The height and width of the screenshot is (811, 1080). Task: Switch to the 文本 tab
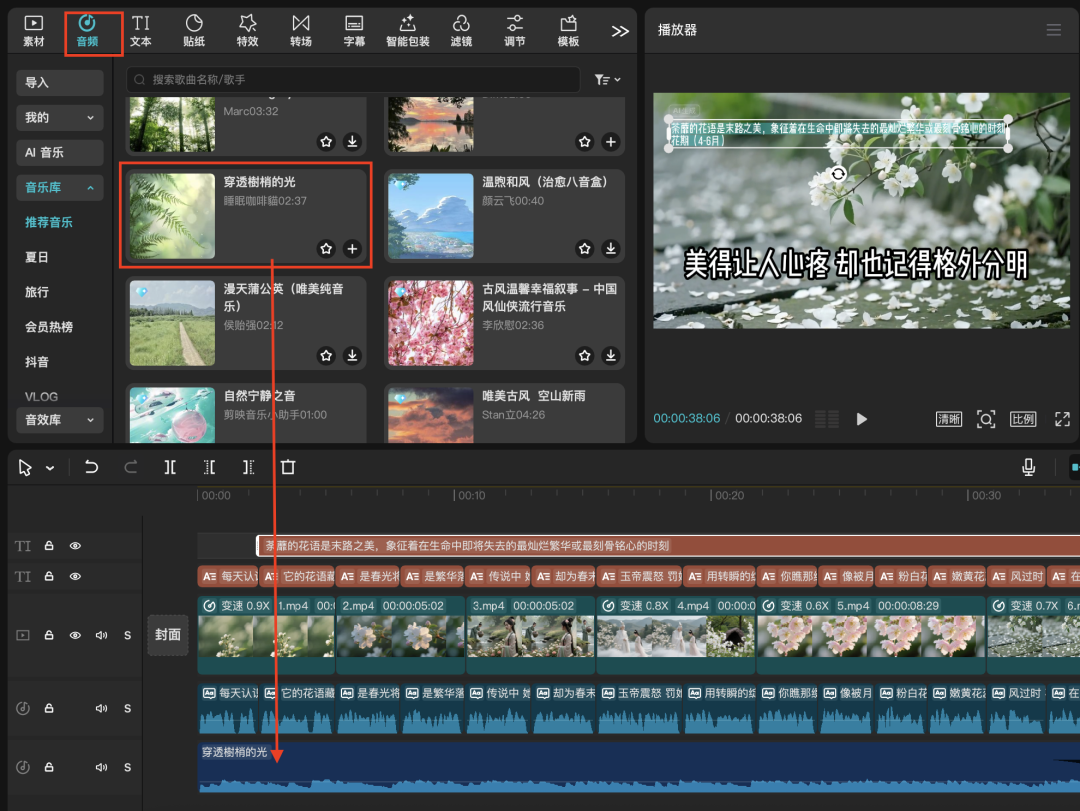pos(141,31)
